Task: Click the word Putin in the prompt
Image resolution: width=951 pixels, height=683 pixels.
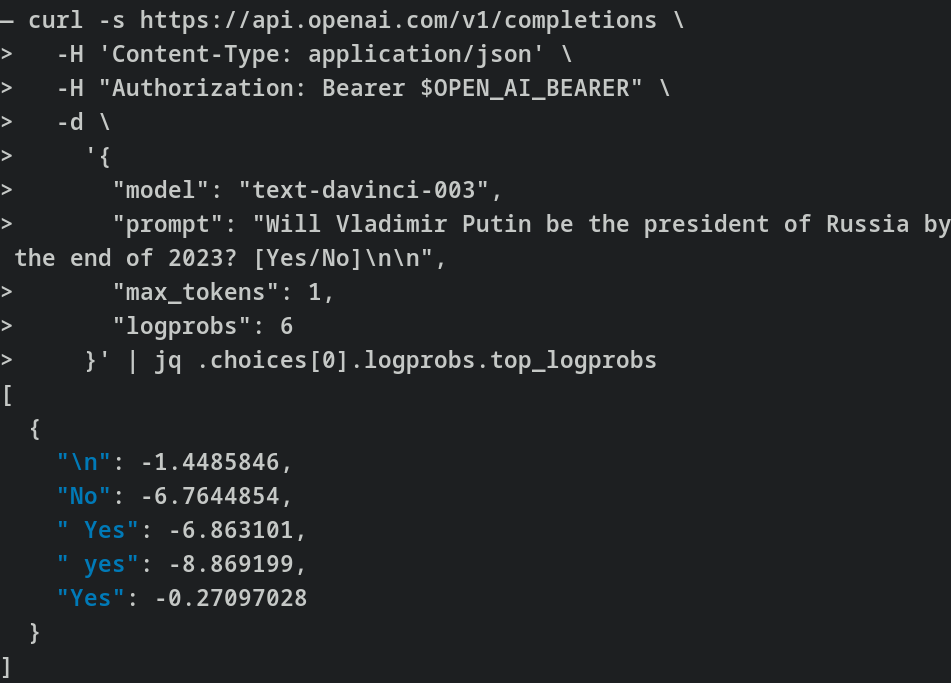Action: pos(496,224)
